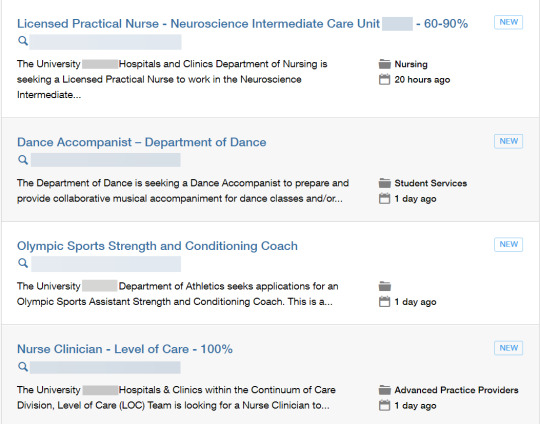Click the NEW badge on Dance Accompanist
540x424 pixels.
tap(508, 141)
